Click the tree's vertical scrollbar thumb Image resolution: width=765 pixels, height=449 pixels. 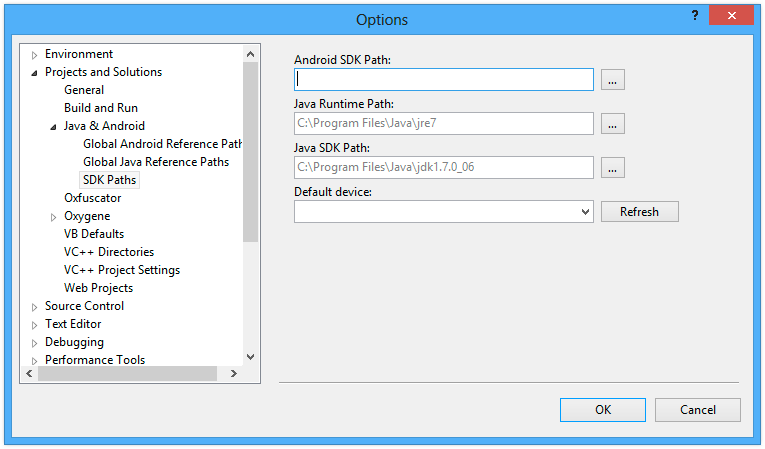click(251, 152)
